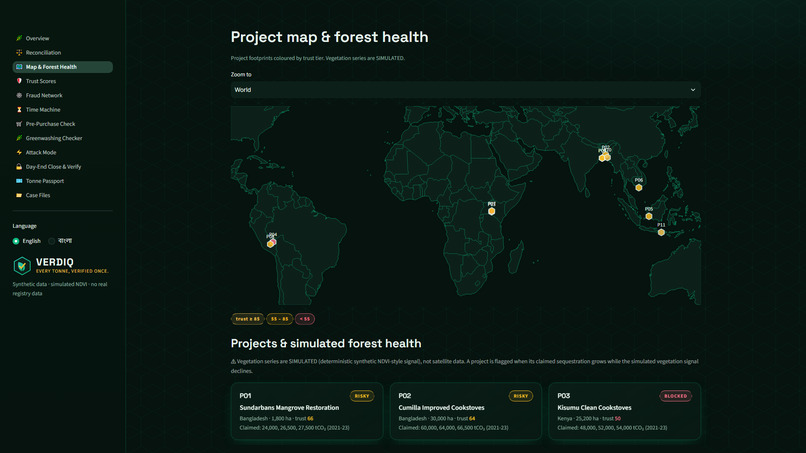Click the Pre-Purchase Check cart icon

tap(19, 124)
